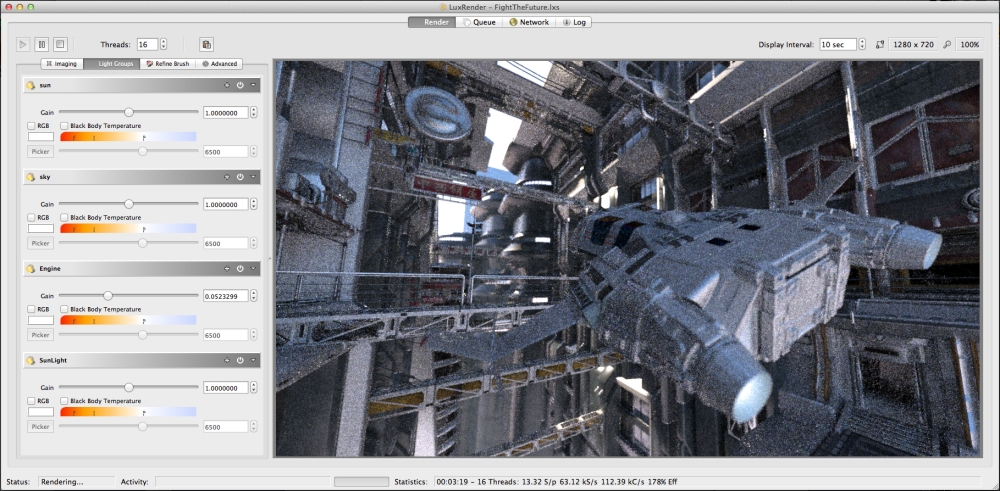The width and height of the screenshot is (1000, 491).
Task: Click the 1280 x 720 resolution button
Action: (913, 45)
